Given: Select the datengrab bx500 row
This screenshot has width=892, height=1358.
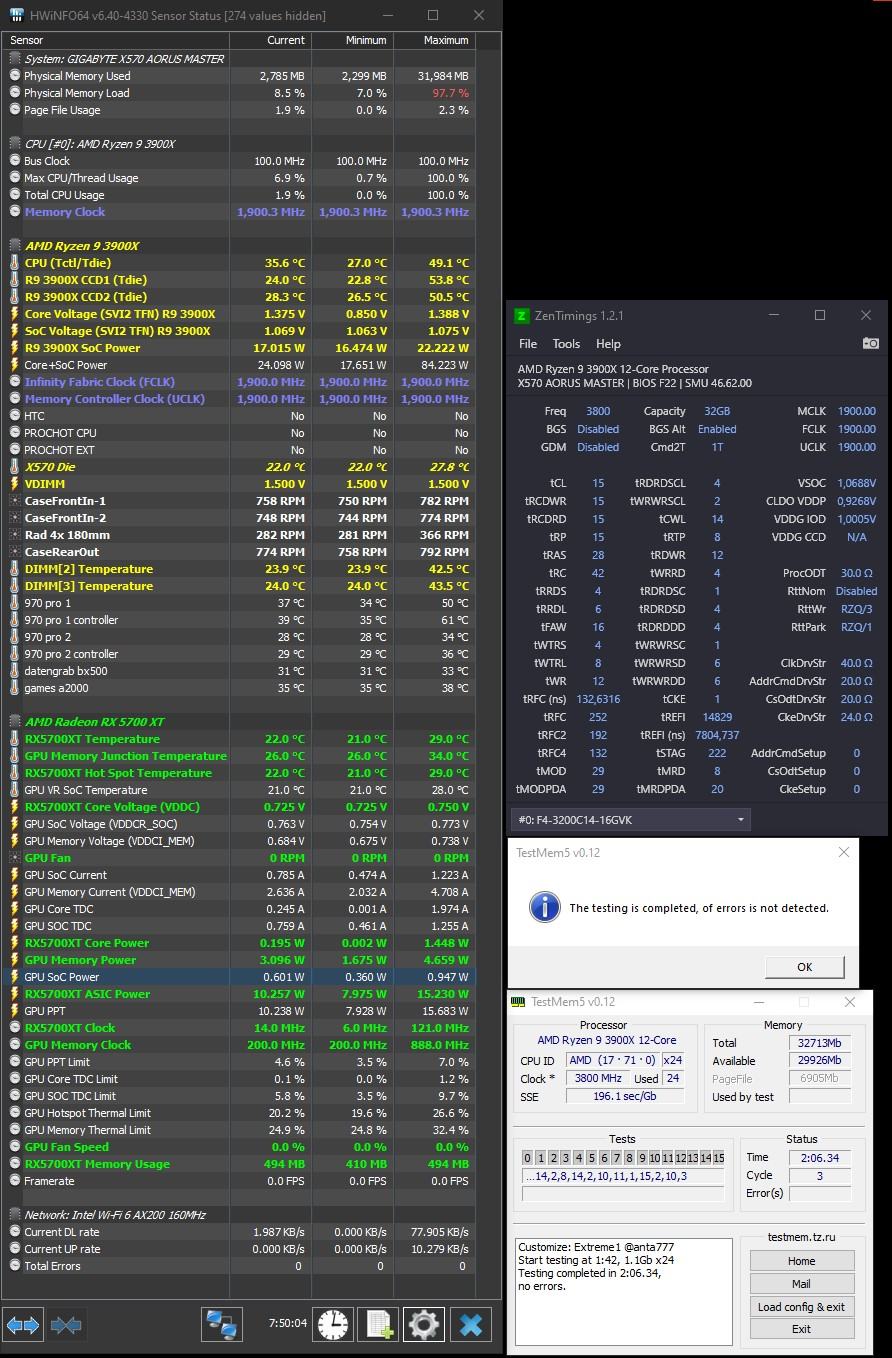Looking at the screenshot, I should (238, 671).
